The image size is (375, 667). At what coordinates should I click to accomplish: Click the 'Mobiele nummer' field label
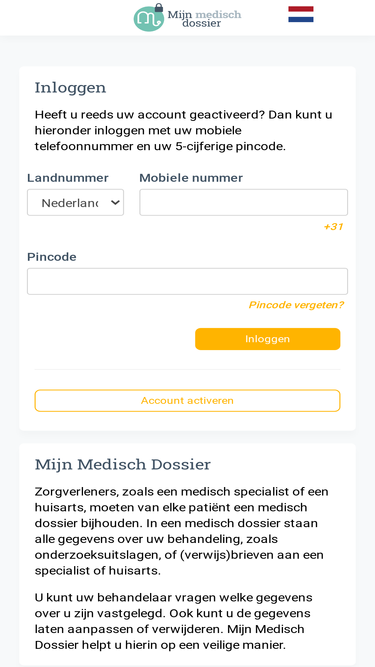pyautogui.click(x=191, y=178)
